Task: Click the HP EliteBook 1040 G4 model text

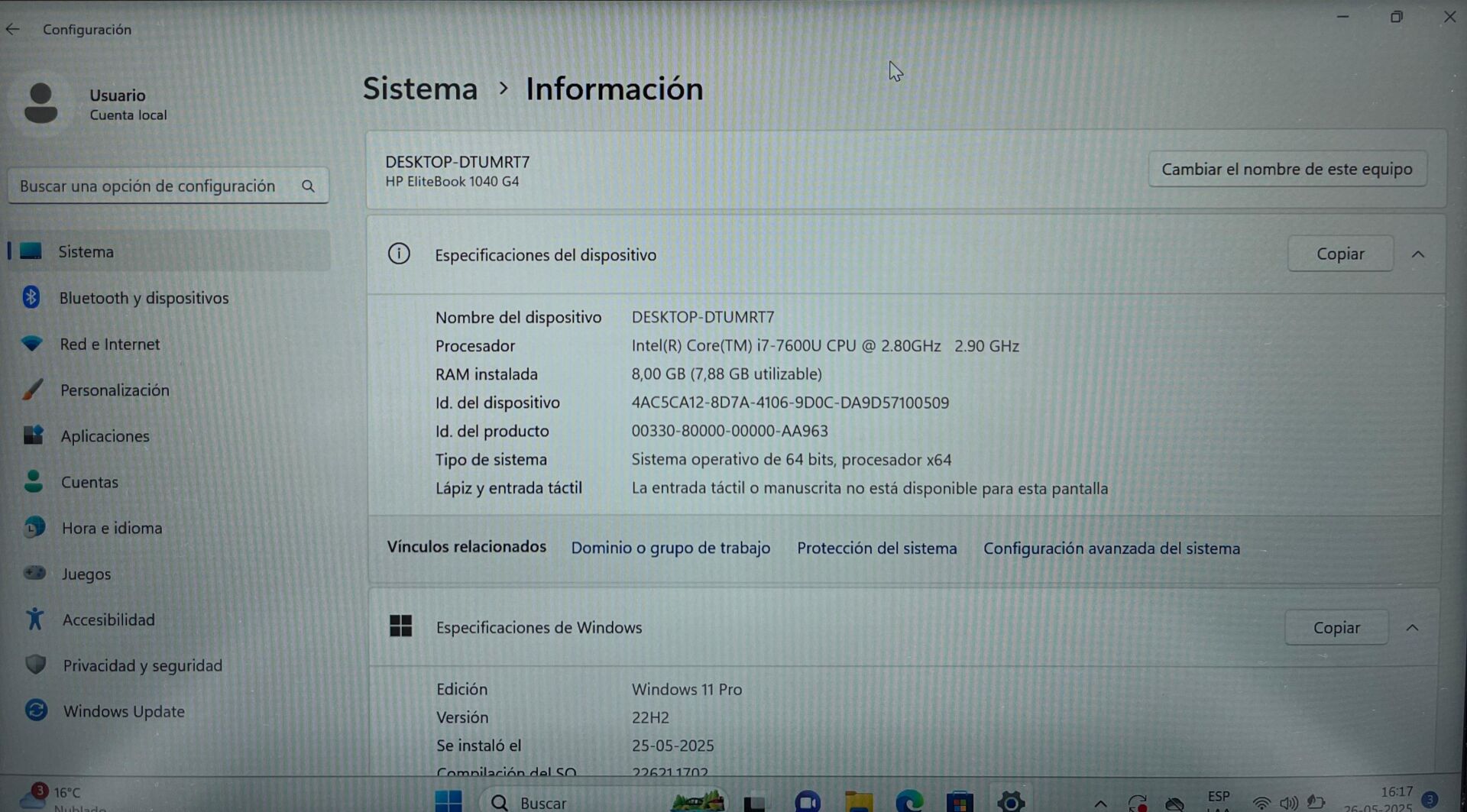Action: click(452, 182)
